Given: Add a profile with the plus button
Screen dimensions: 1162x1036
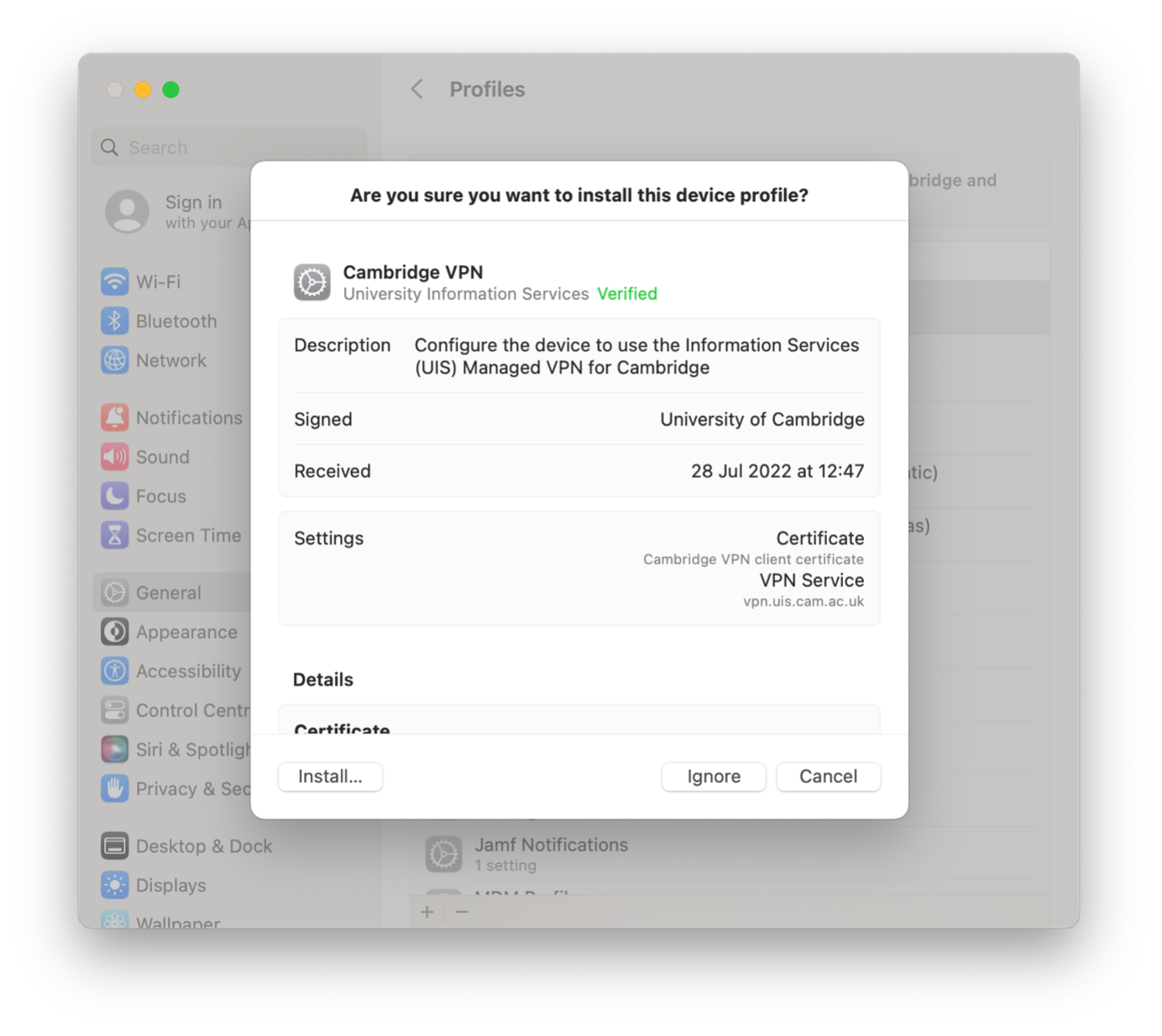Looking at the screenshot, I should coord(427,912).
